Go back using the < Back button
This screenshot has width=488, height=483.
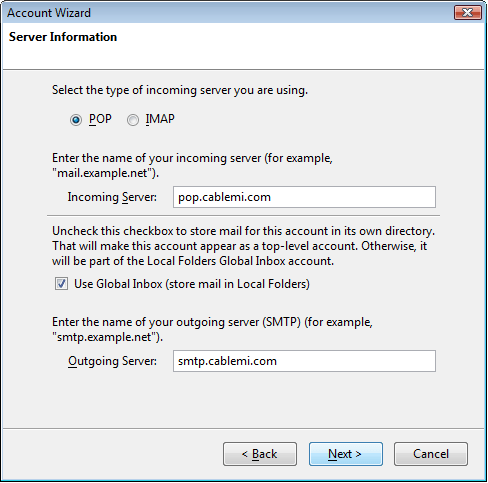260,454
